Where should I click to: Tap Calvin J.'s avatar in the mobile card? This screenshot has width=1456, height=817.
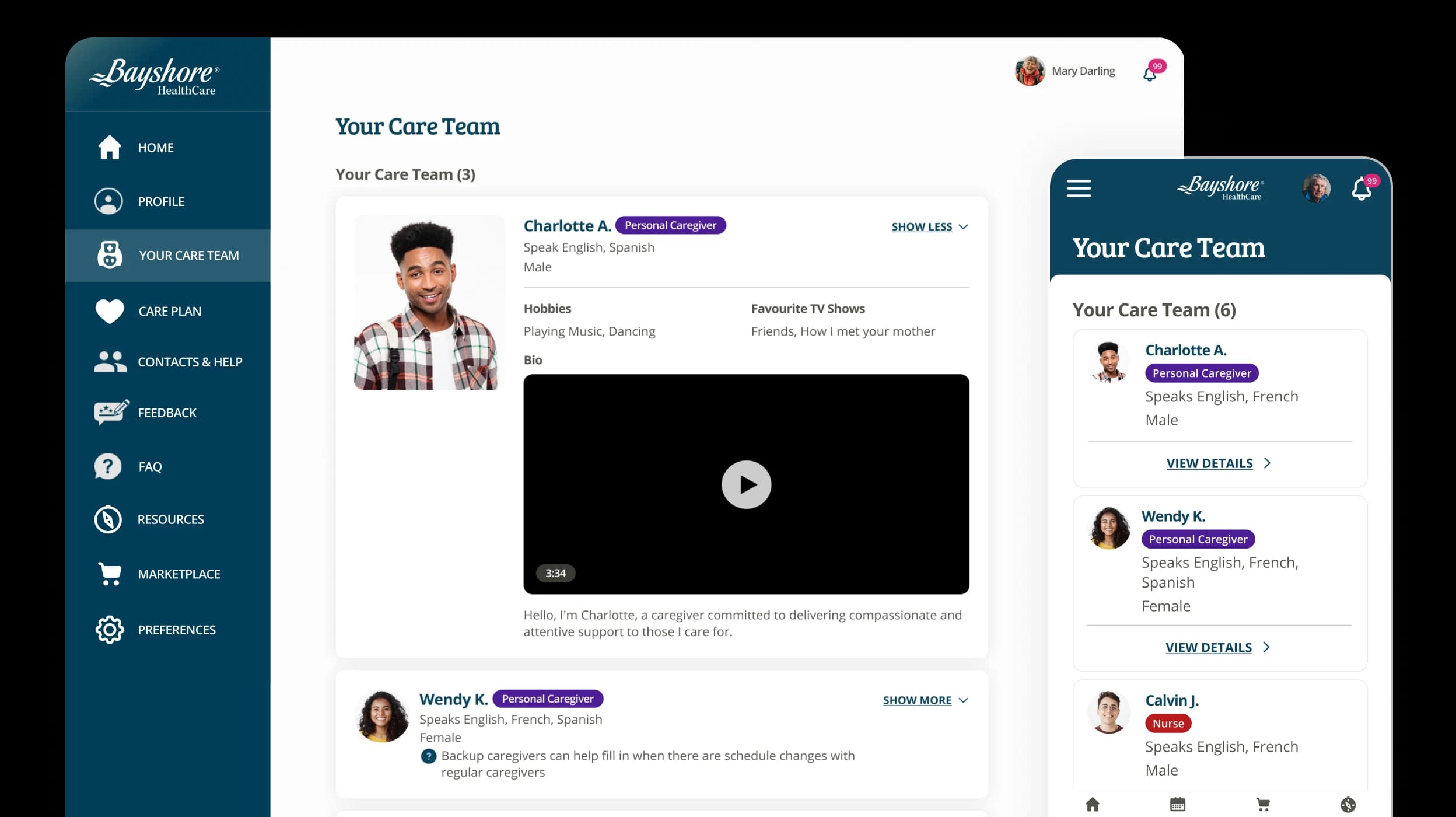[x=1109, y=712]
